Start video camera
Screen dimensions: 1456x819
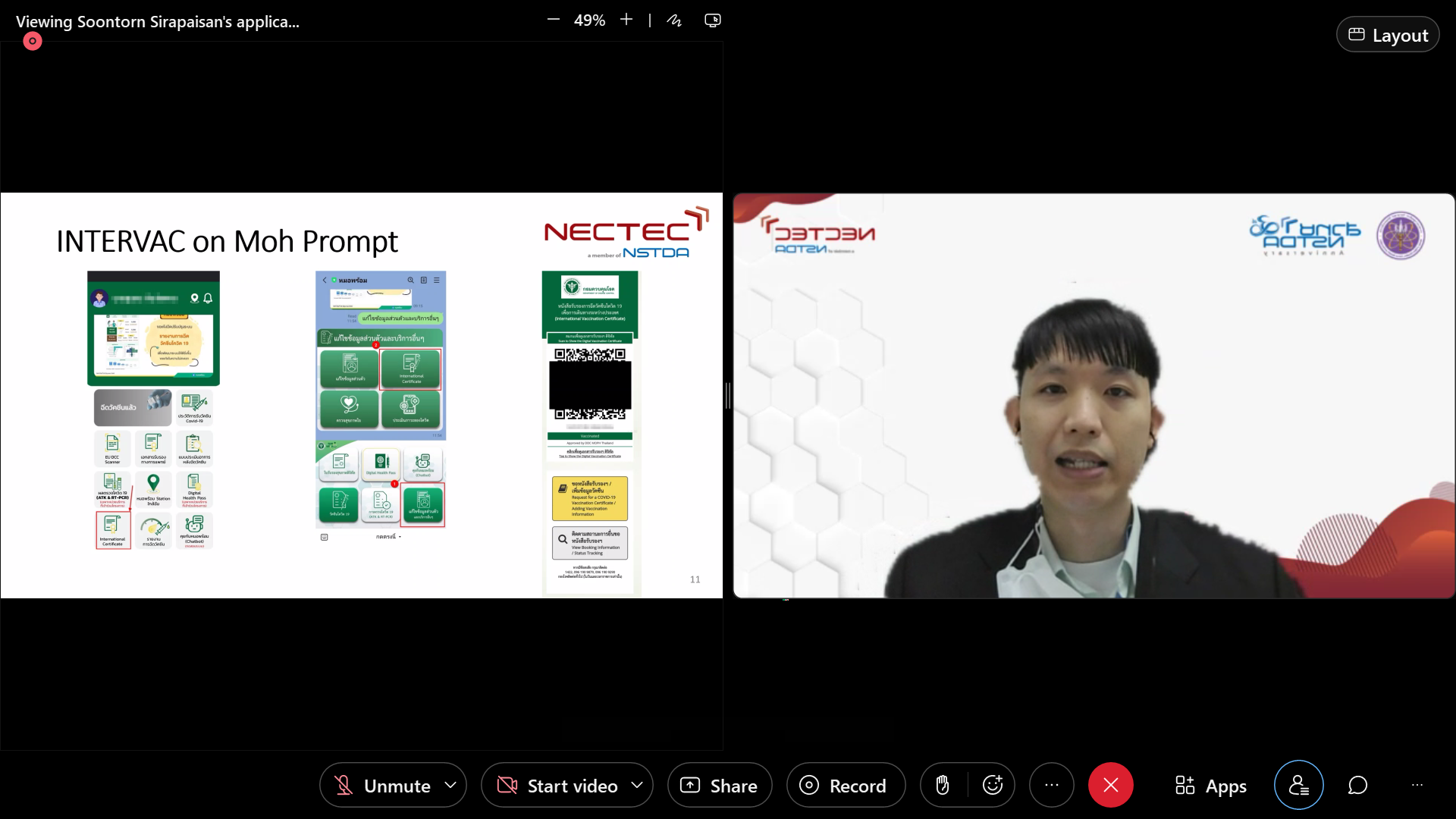(557, 786)
